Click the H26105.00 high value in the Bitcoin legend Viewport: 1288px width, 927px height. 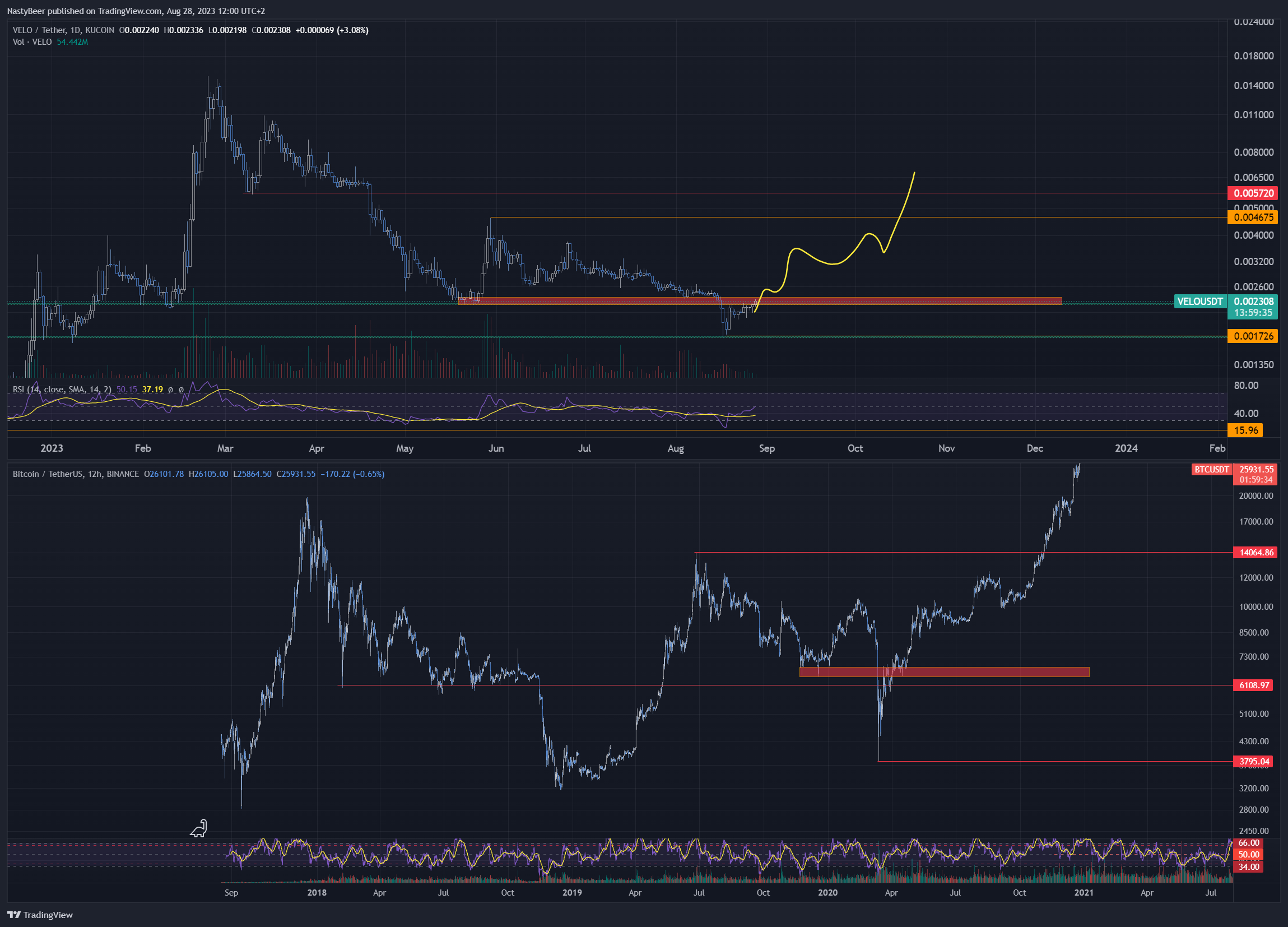coord(208,474)
